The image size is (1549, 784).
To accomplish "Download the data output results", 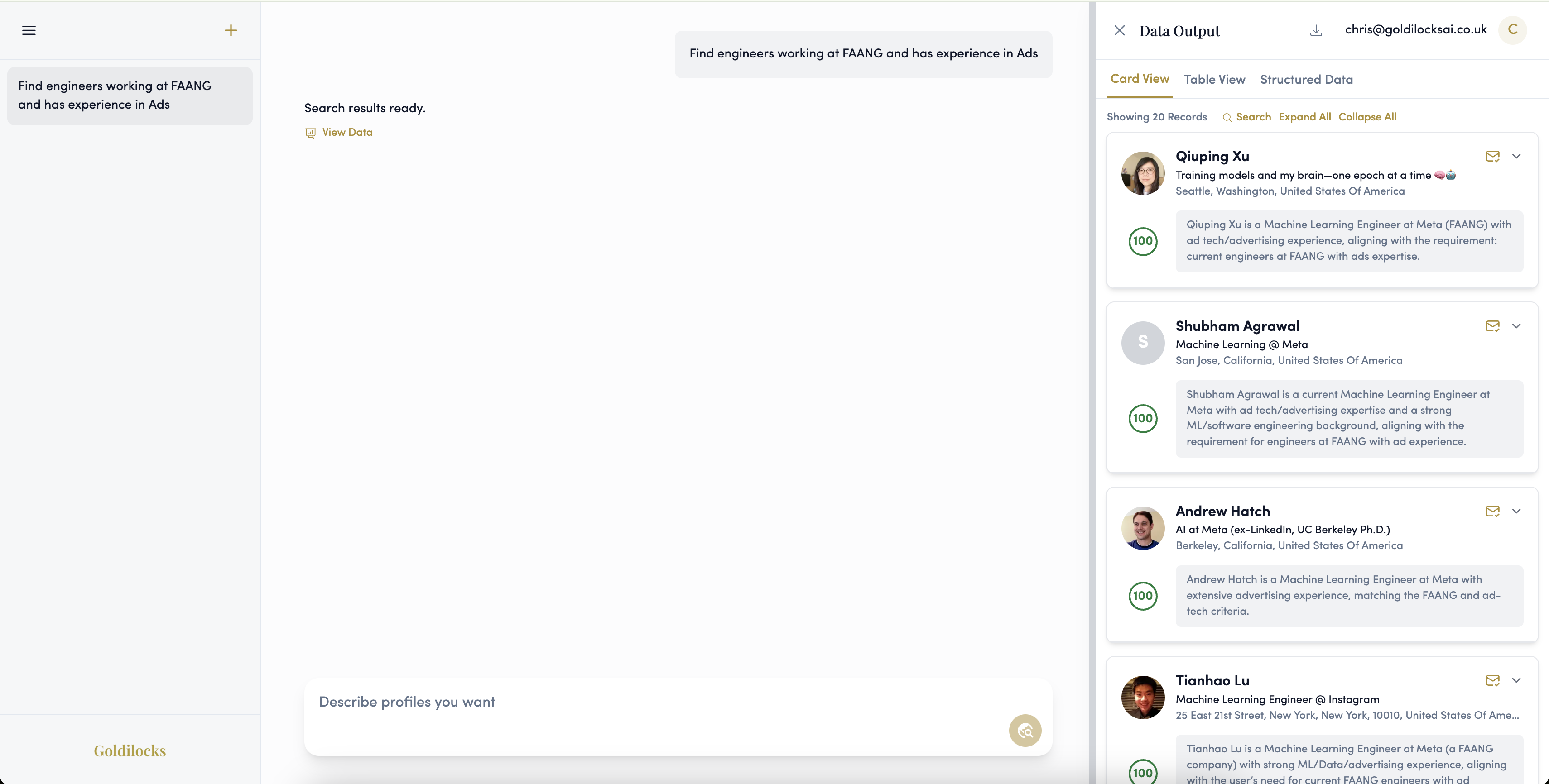I will pos(1316,30).
